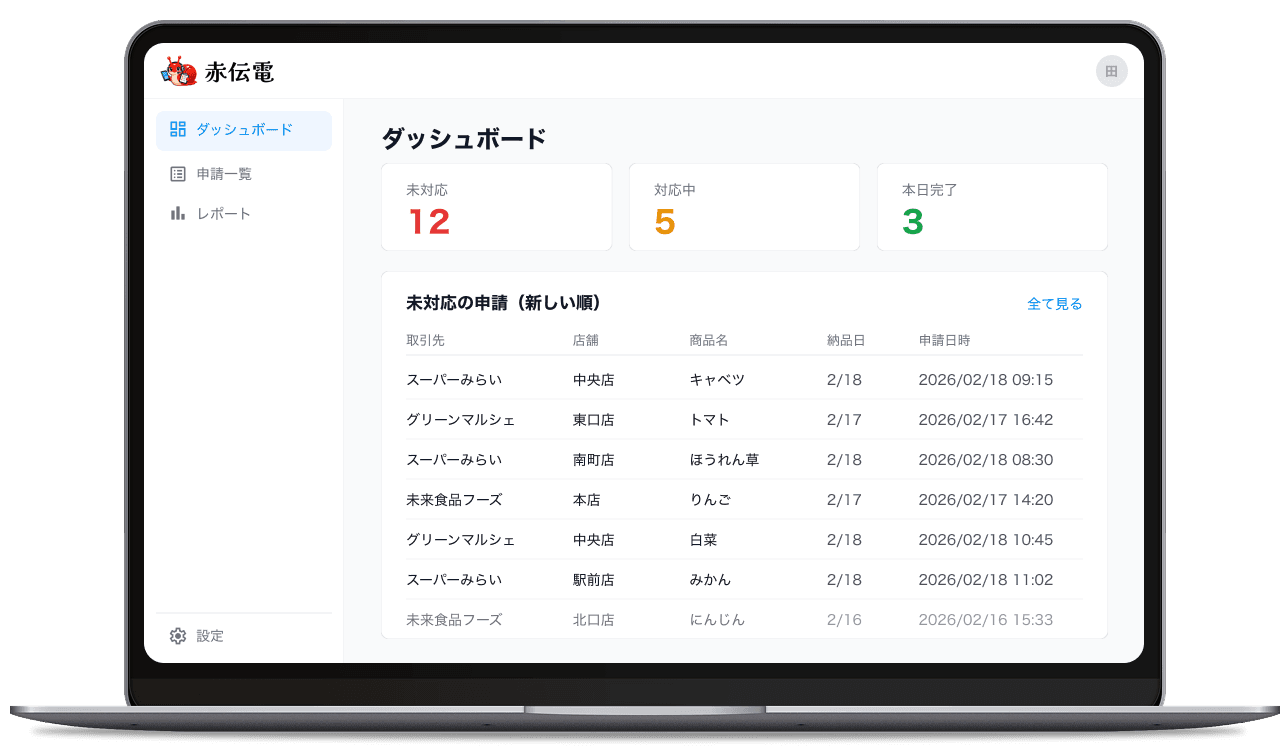Open the 全て見る link

(1055, 303)
